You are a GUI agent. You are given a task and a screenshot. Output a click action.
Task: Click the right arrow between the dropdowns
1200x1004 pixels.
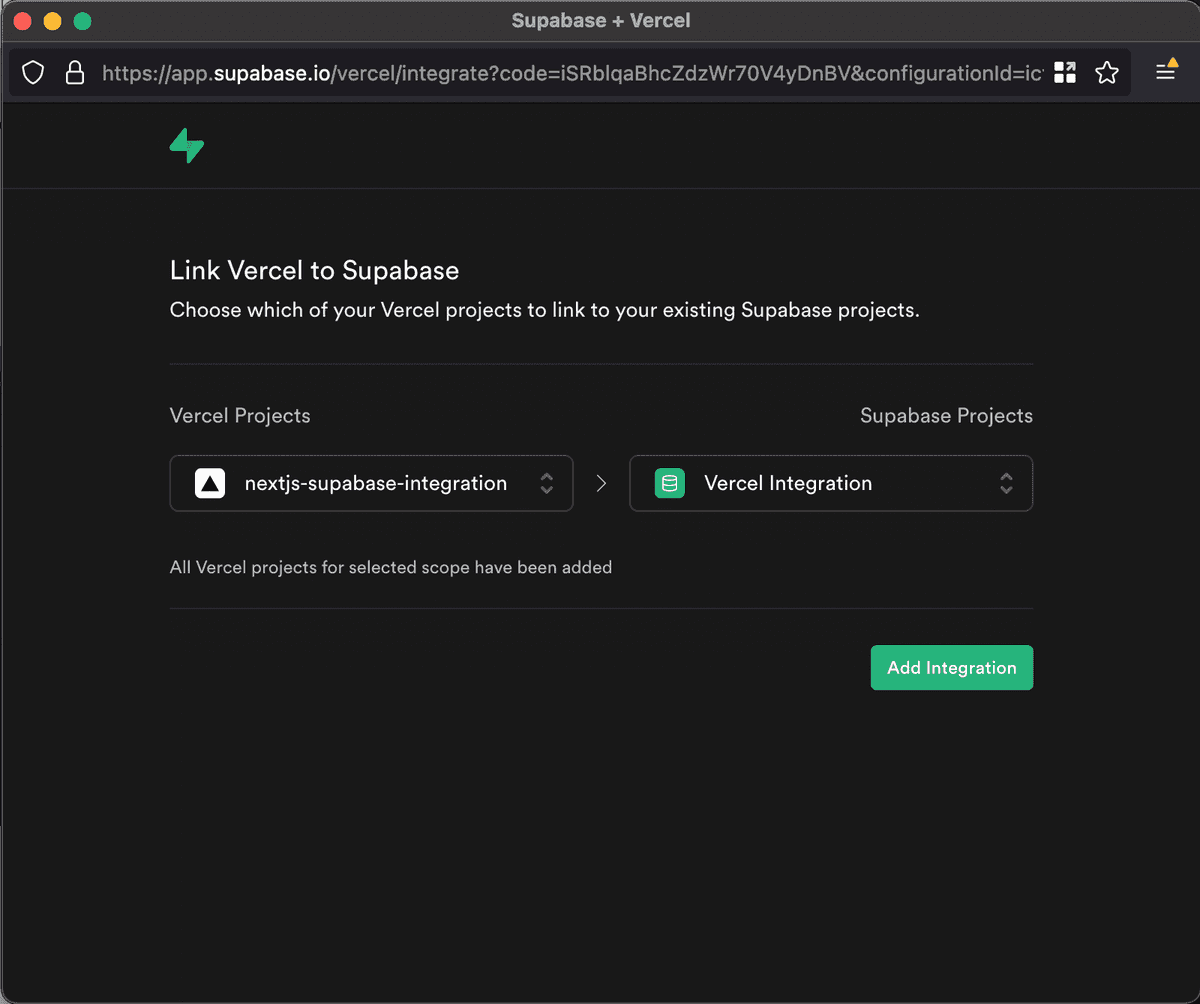(601, 484)
